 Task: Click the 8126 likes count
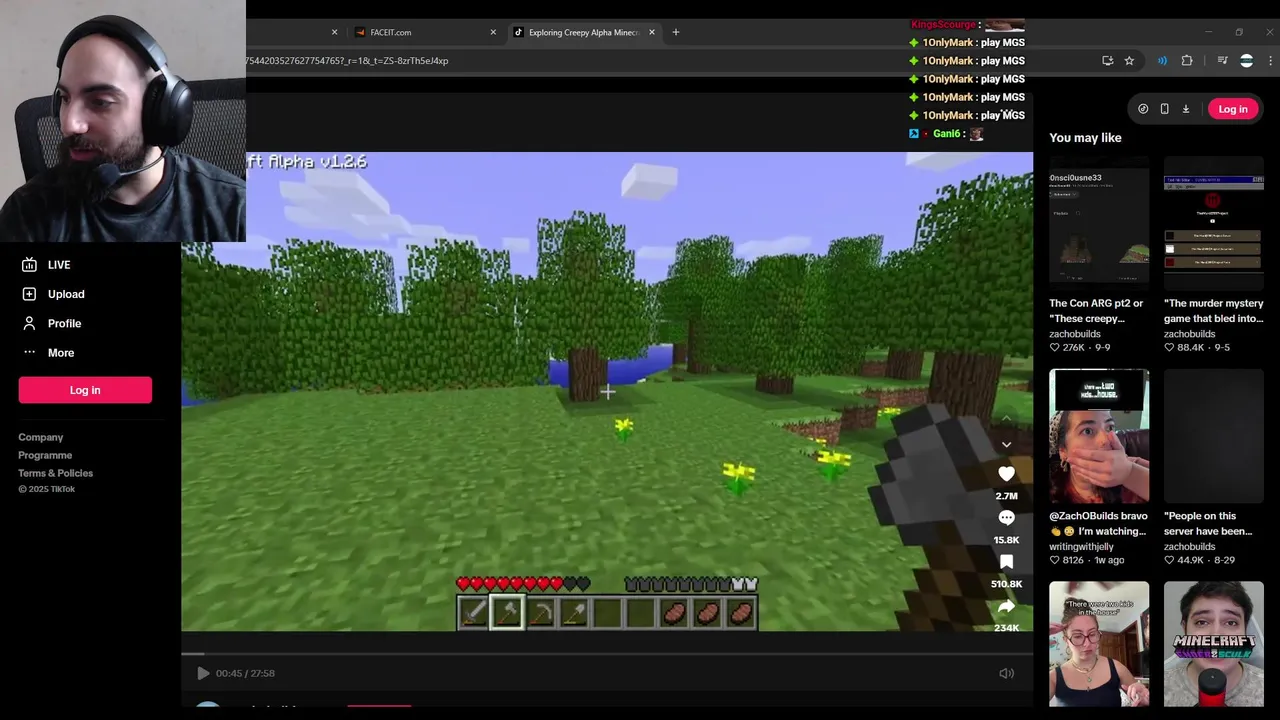point(1073,561)
